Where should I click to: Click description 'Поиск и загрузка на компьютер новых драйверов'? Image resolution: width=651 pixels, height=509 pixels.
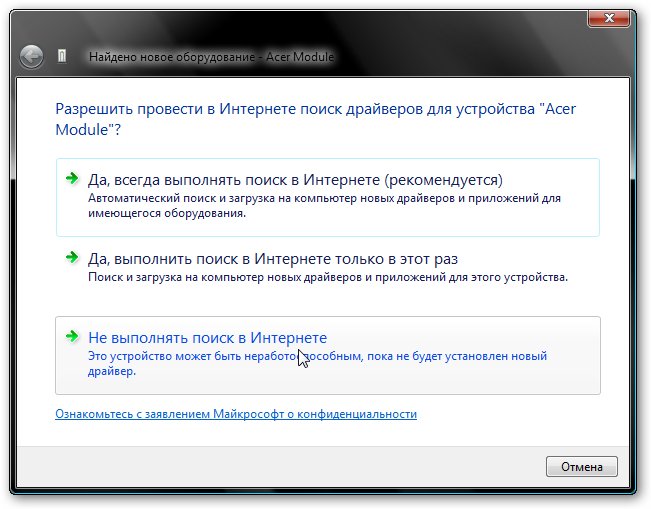(328, 277)
